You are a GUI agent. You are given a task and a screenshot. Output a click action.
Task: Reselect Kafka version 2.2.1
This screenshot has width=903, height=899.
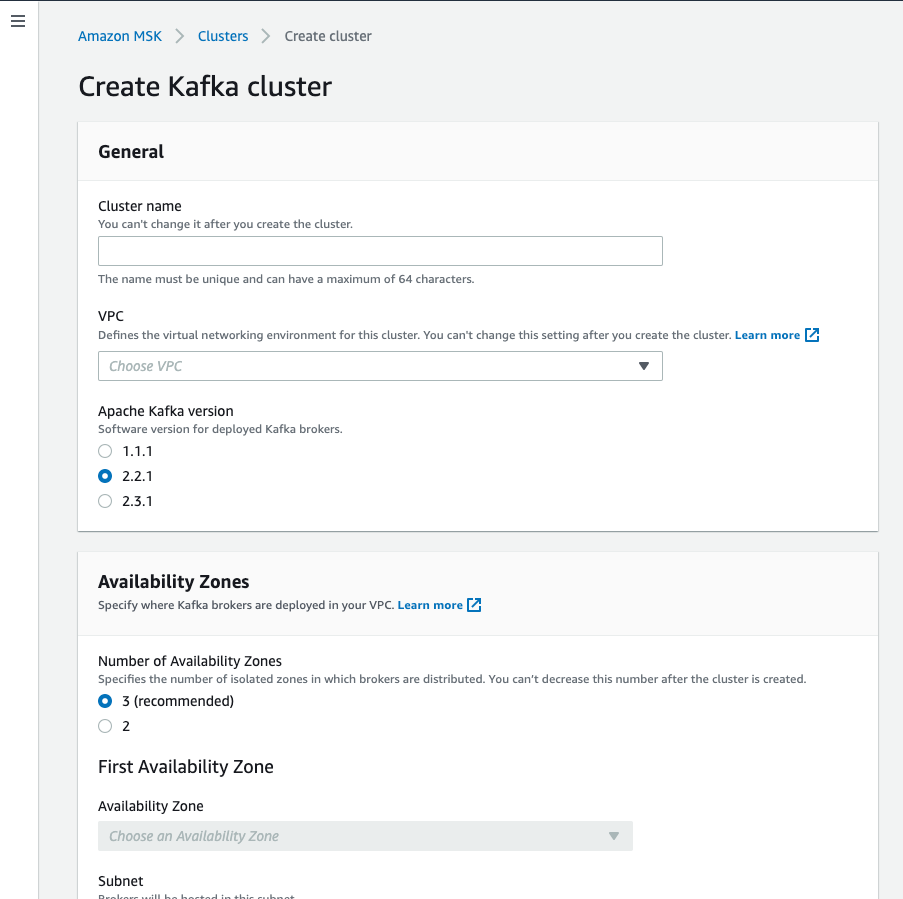pyautogui.click(x=105, y=476)
